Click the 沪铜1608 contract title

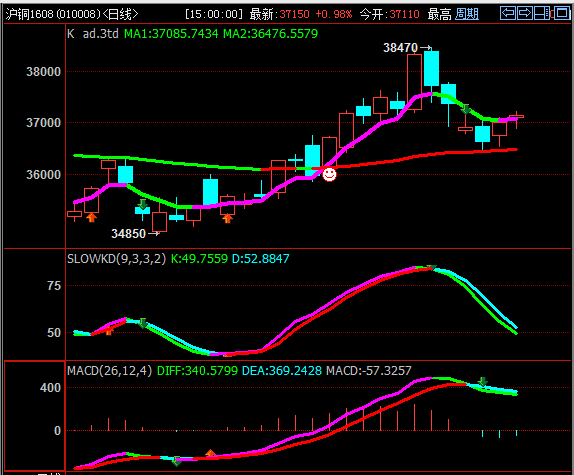tap(53, 14)
